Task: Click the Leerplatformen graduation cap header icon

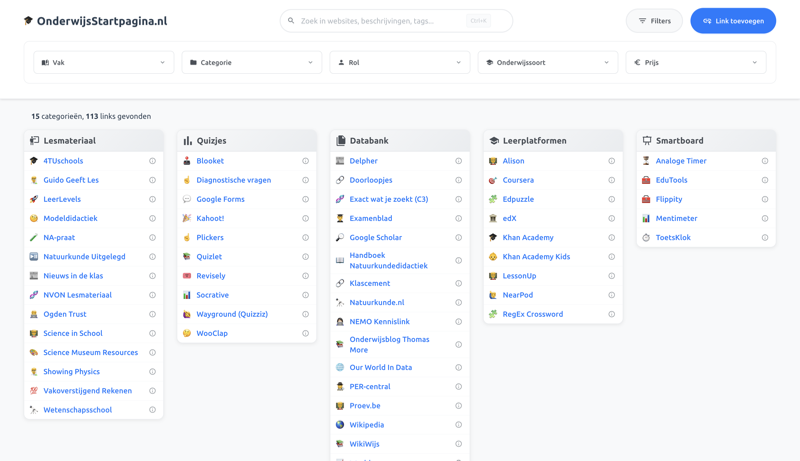Action: [493, 140]
